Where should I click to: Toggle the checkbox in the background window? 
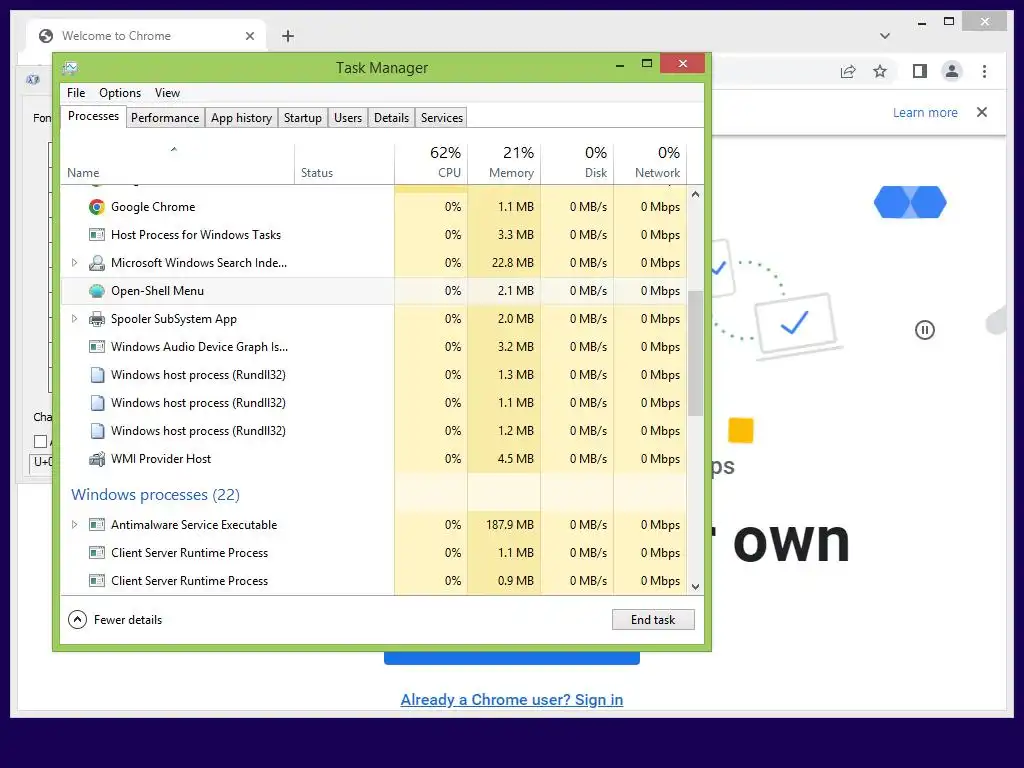click(x=40, y=441)
